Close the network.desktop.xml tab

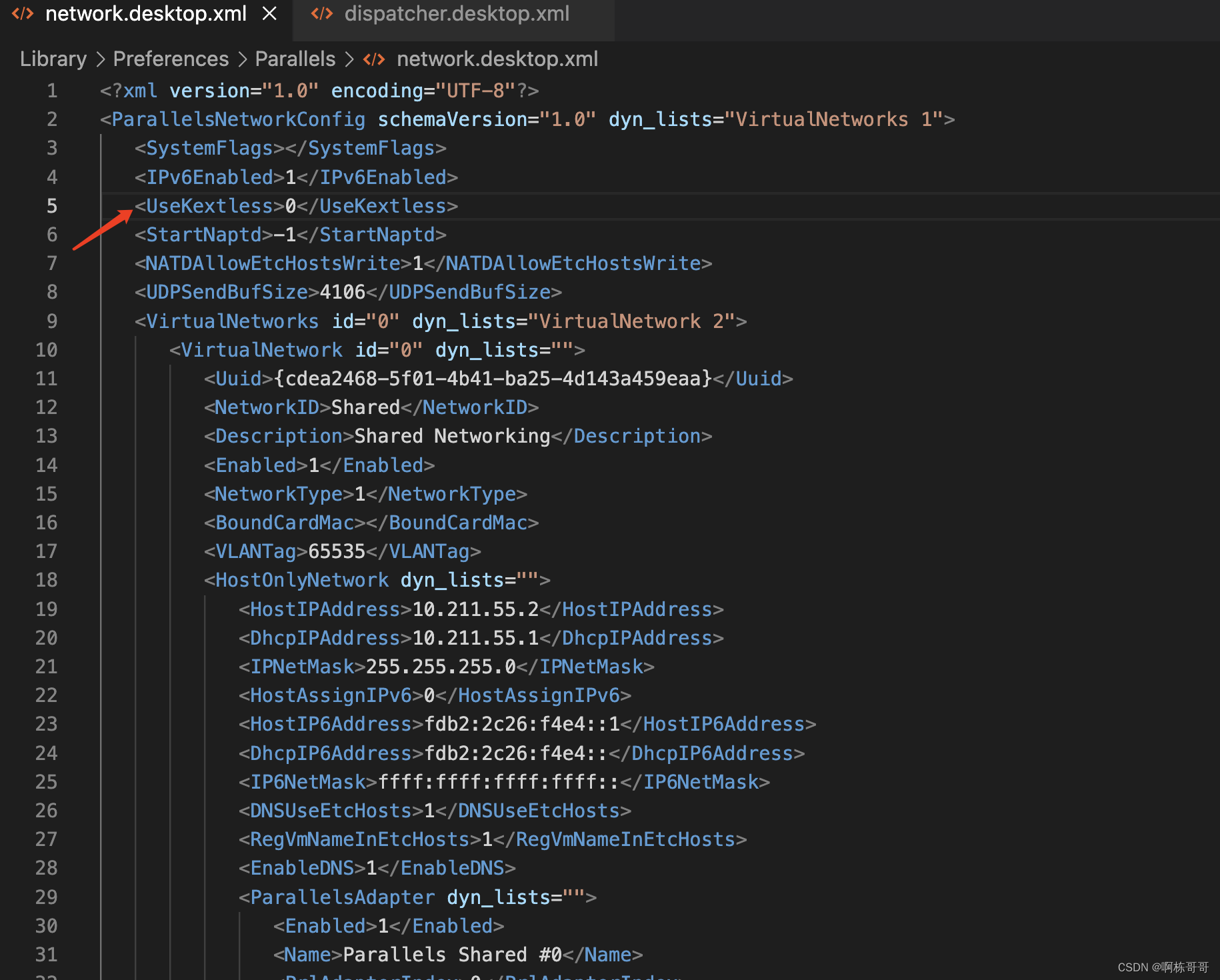click(269, 14)
